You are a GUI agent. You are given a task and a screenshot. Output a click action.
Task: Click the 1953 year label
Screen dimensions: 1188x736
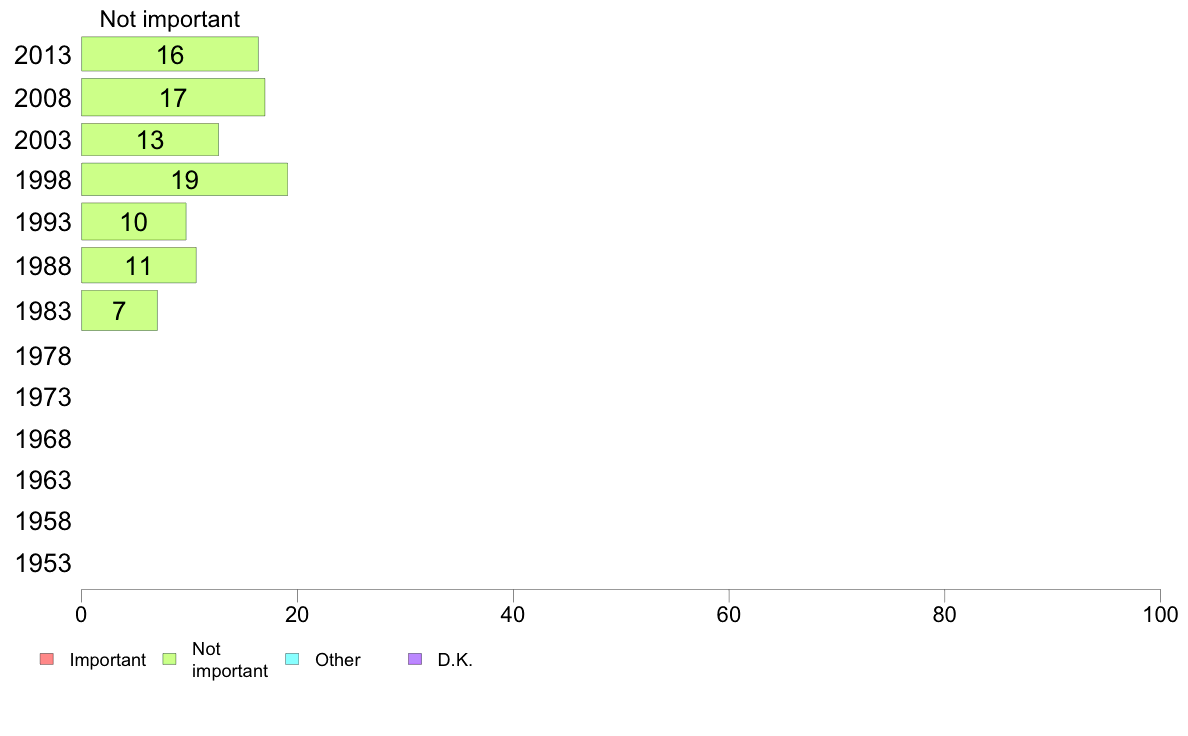[x=43, y=563]
